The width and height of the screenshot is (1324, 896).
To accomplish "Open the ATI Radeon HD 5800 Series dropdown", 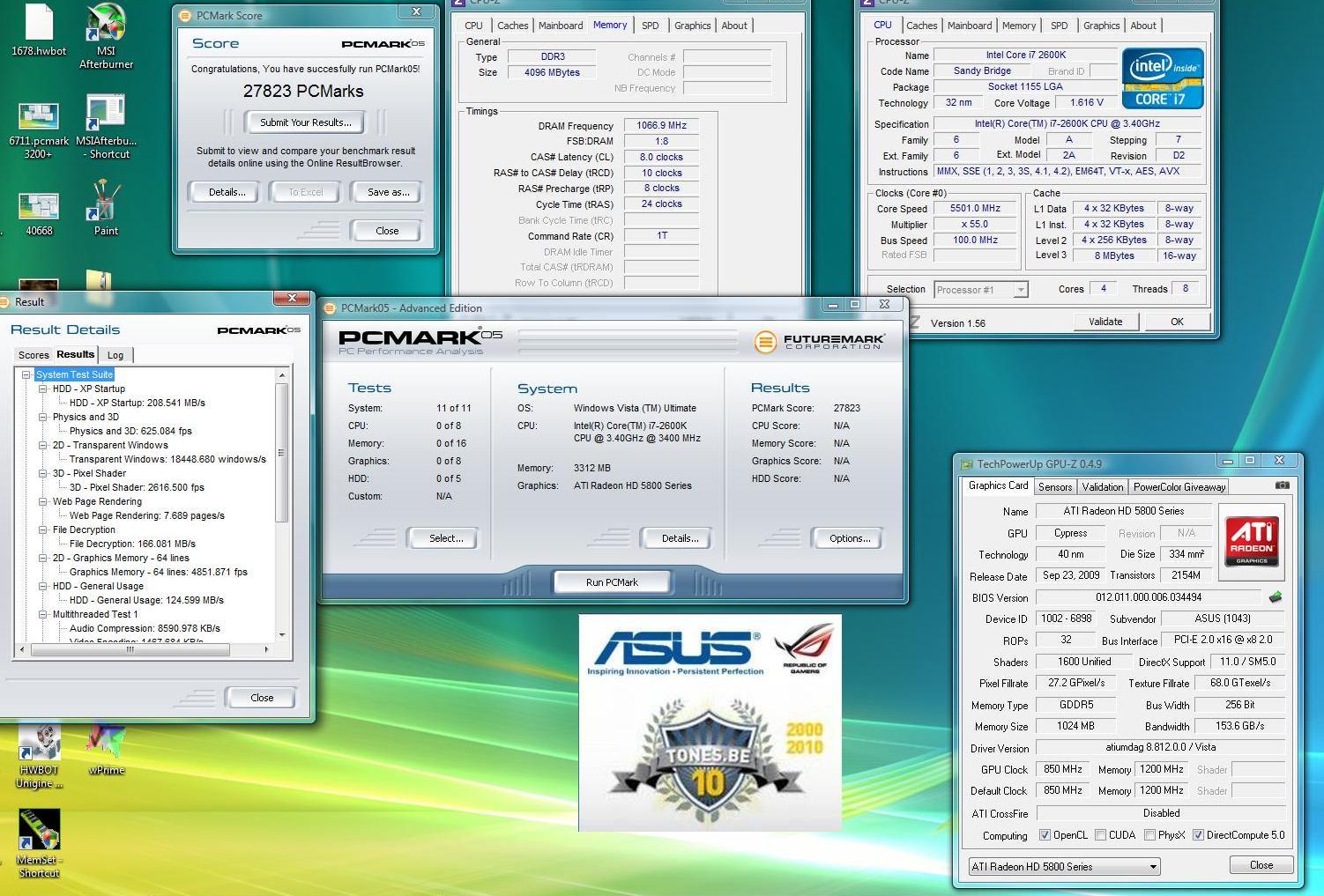I will coord(1064,866).
